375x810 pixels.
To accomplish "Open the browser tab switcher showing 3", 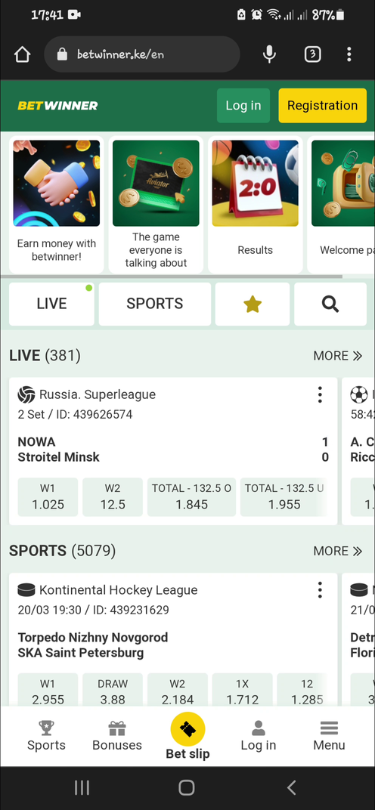I will tap(312, 54).
